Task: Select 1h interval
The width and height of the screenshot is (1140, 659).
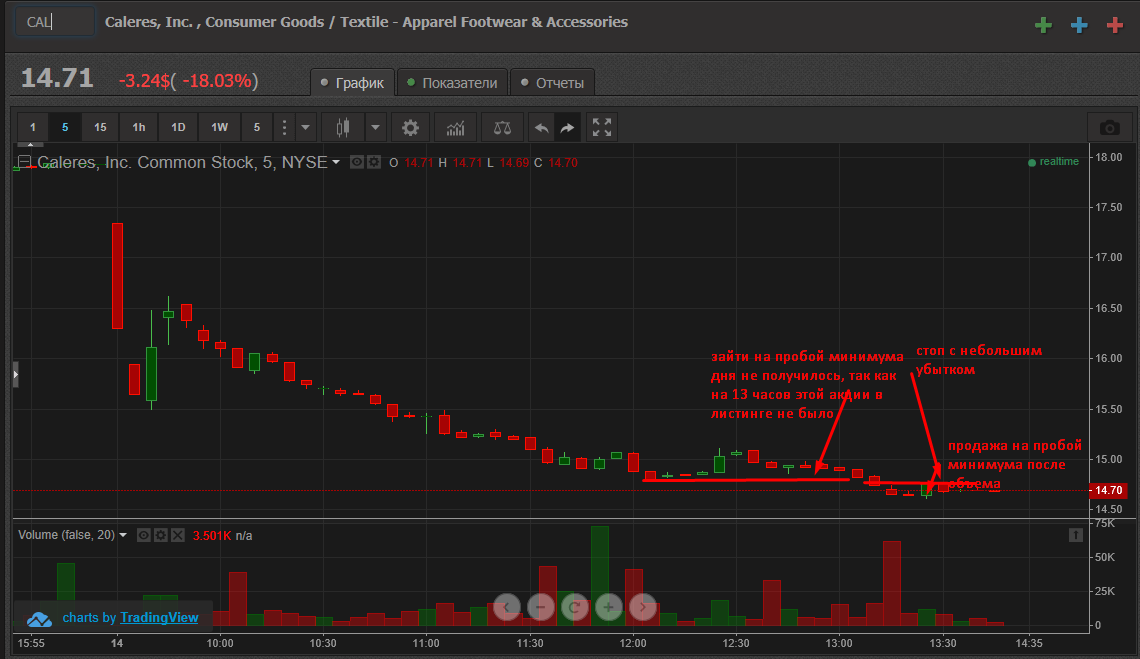Action: [139, 128]
